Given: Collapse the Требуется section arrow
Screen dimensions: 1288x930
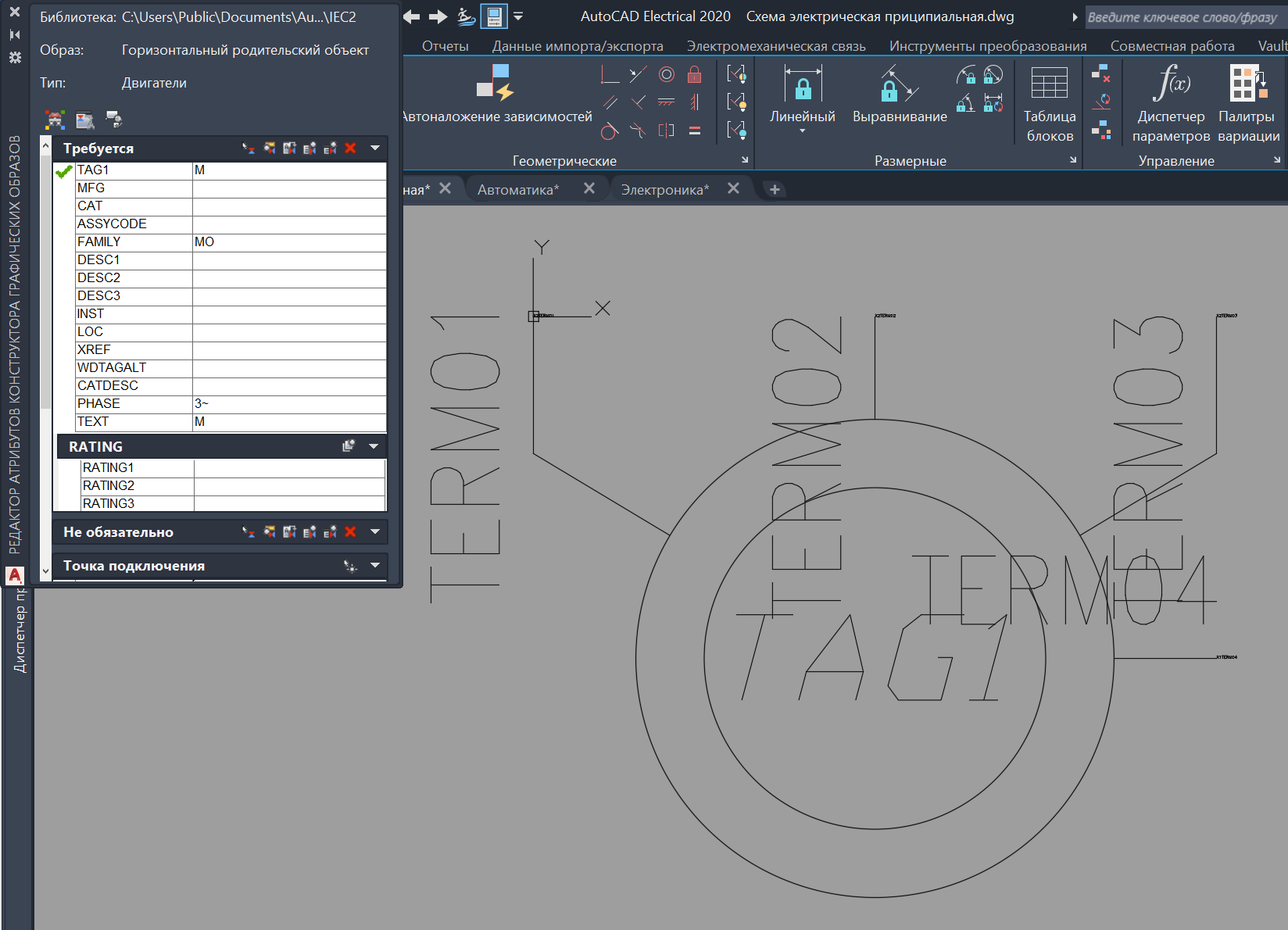Looking at the screenshot, I should pos(375,148).
